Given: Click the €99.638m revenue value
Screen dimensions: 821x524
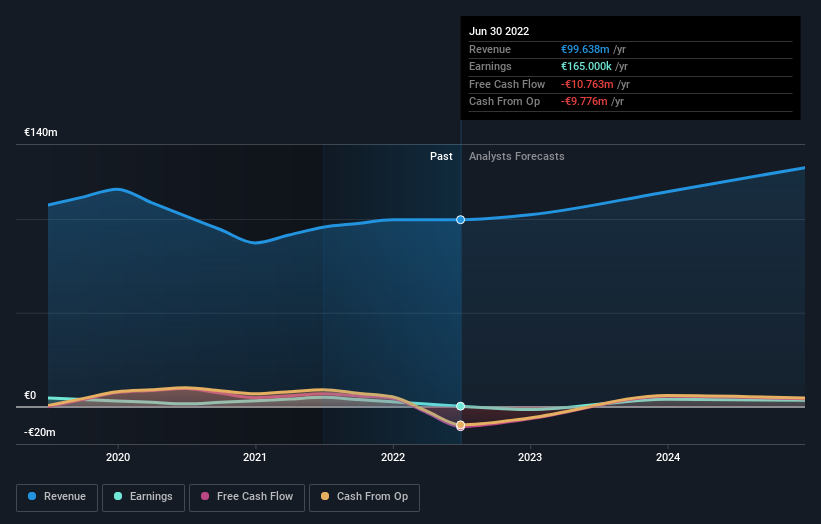Looking at the screenshot, I should click(x=585, y=49).
